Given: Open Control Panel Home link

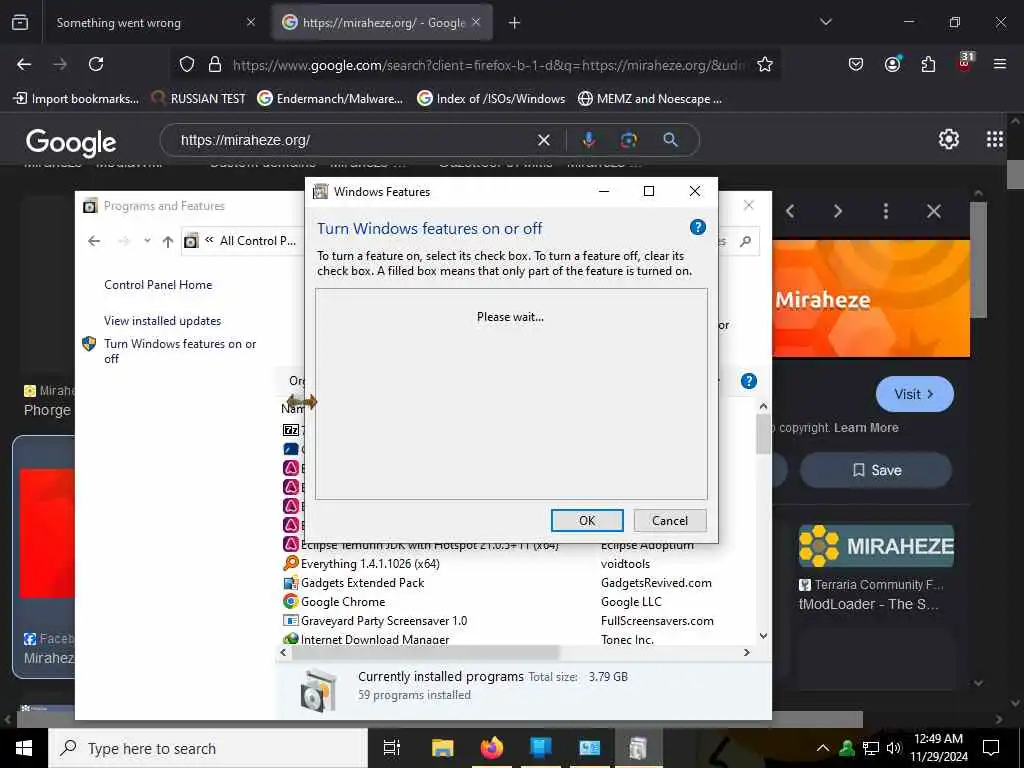Looking at the screenshot, I should (158, 285).
